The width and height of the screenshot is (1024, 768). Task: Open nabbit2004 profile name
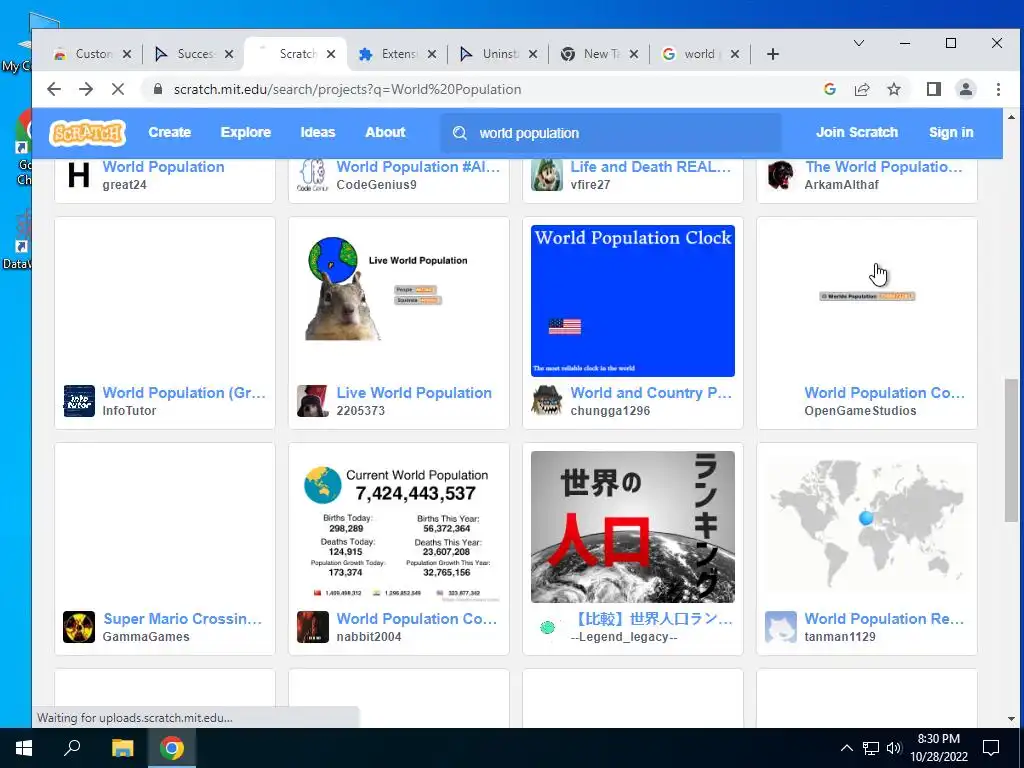tap(369, 637)
